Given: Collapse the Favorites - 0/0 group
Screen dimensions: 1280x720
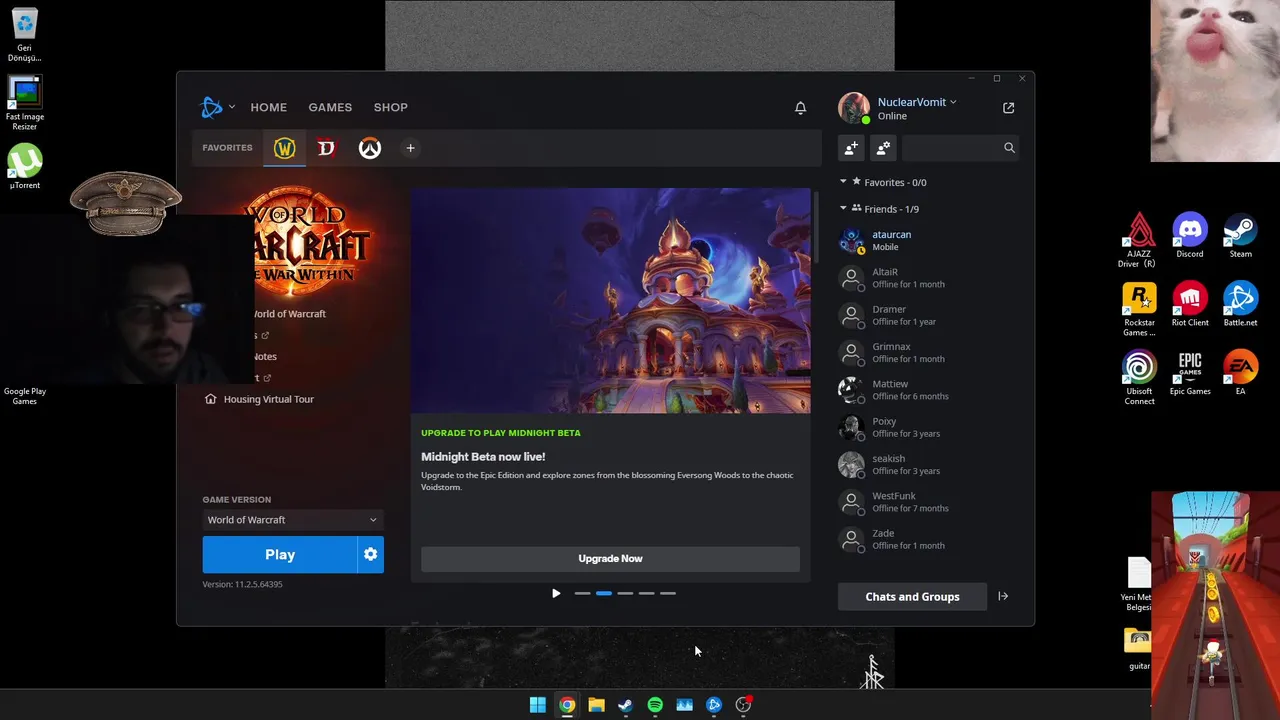Looking at the screenshot, I should click(x=843, y=182).
